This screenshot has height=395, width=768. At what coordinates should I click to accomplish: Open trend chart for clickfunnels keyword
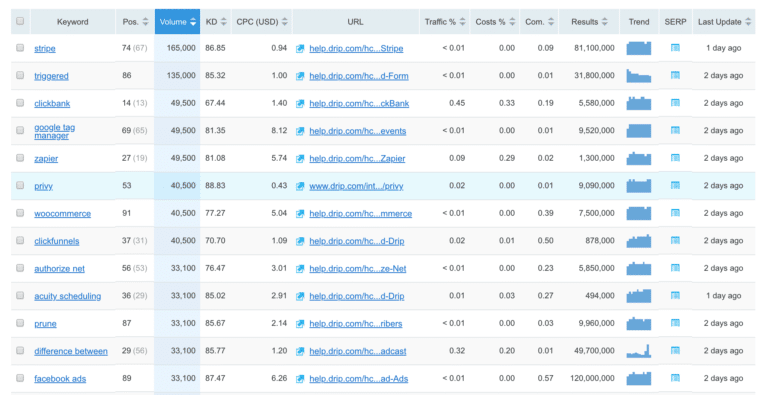(x=639, y=241)
